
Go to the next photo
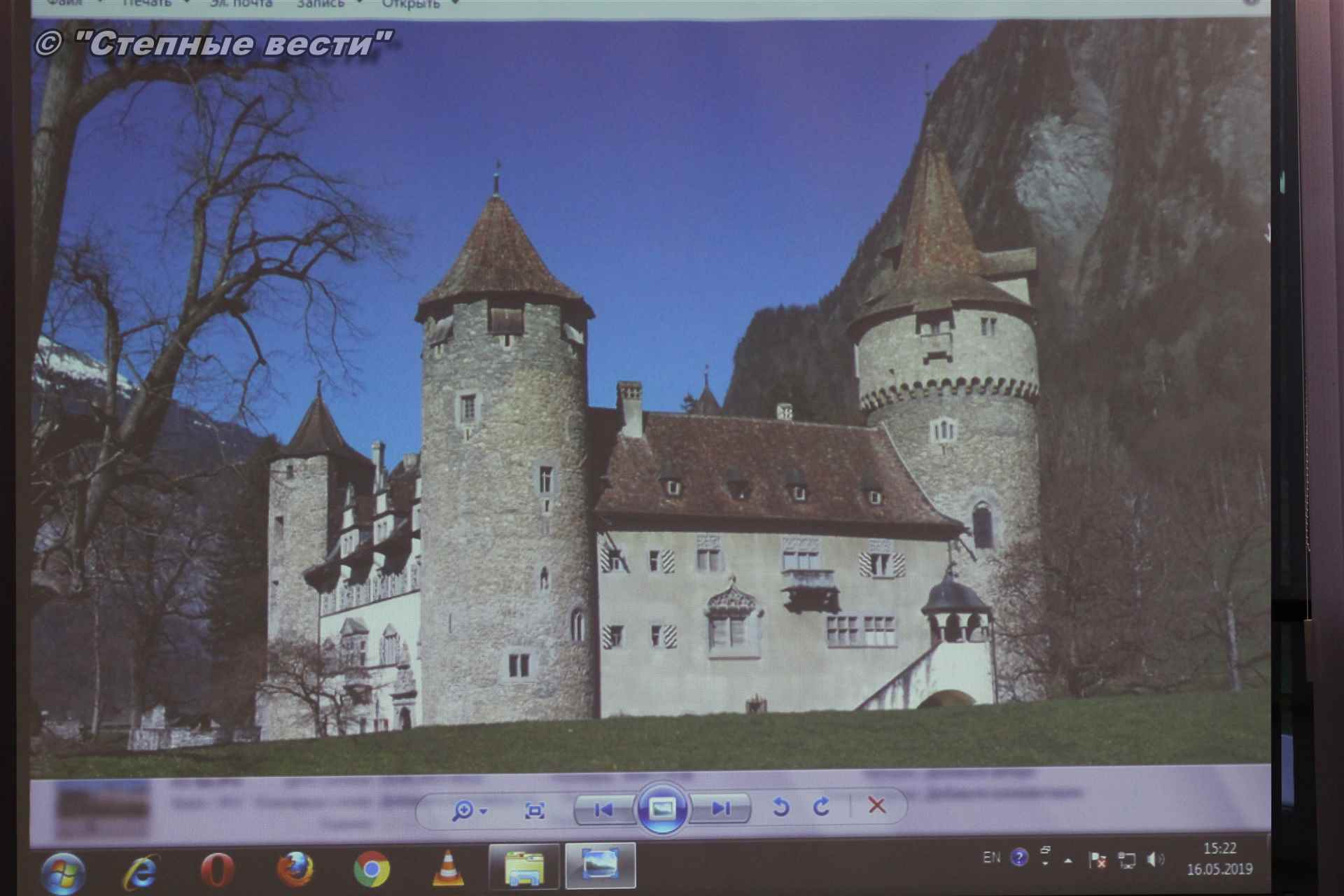721,809
